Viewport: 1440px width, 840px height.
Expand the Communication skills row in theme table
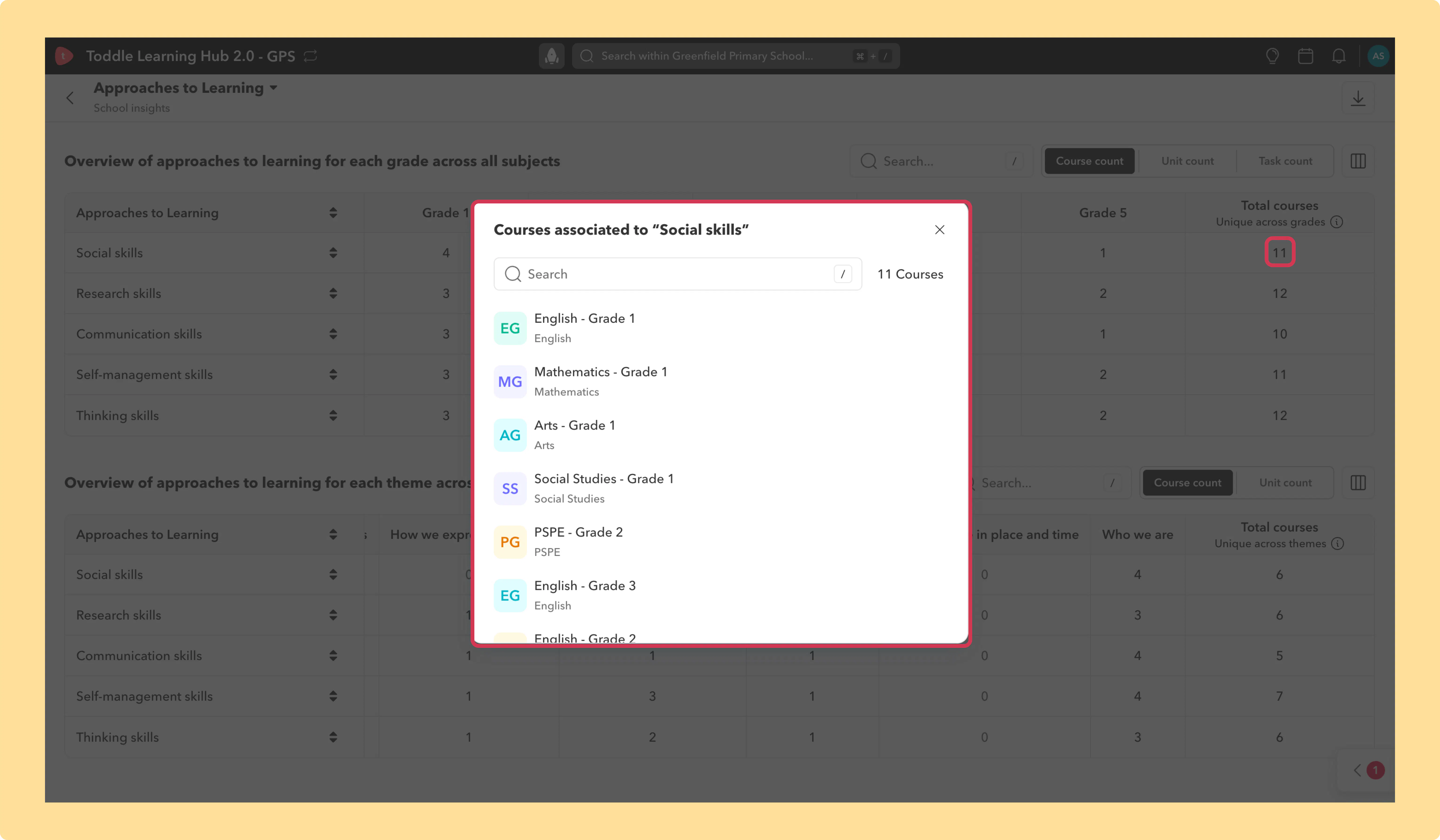[x=333, y=656]
